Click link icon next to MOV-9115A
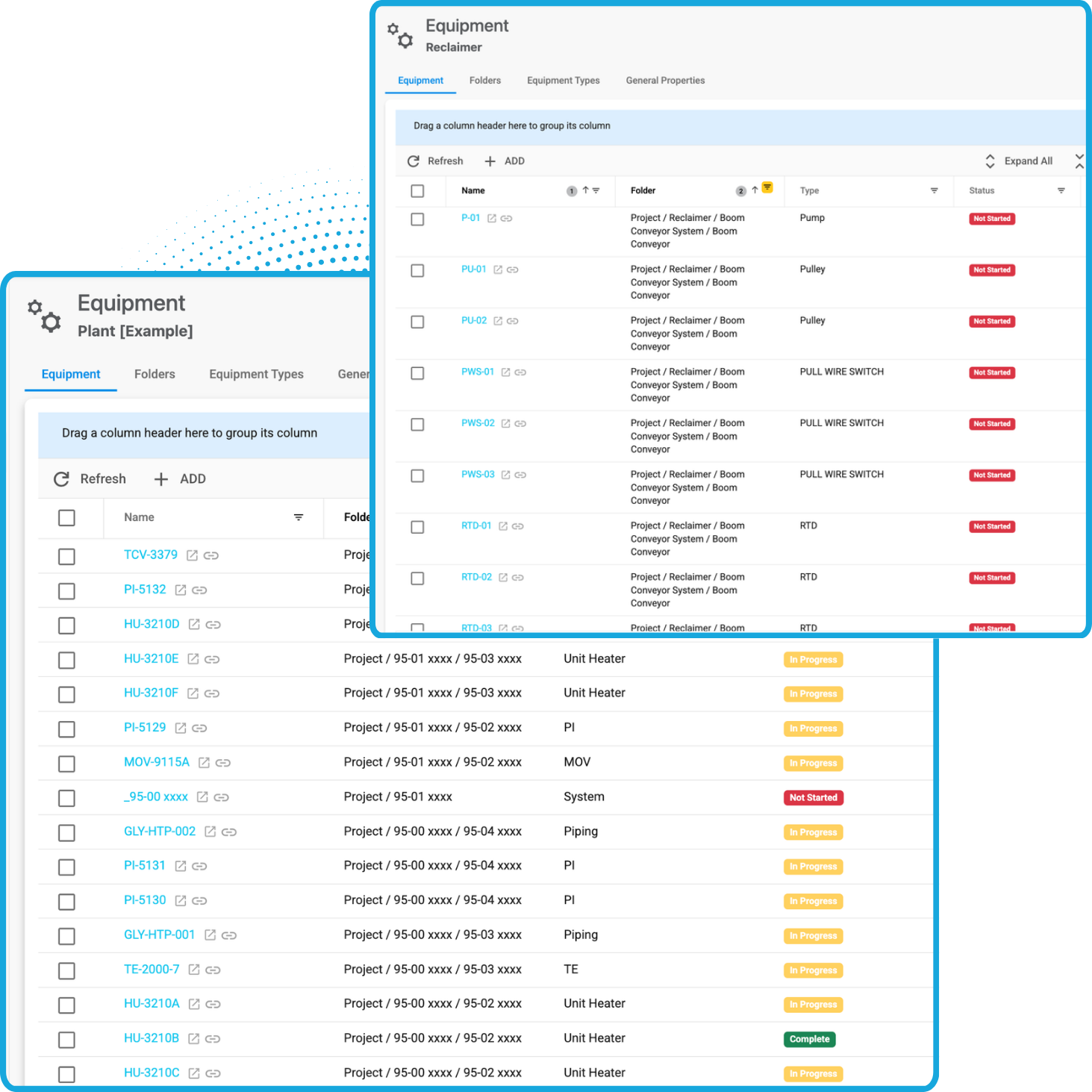Viewport: 1092px width, 1092px height. point(223,763)
